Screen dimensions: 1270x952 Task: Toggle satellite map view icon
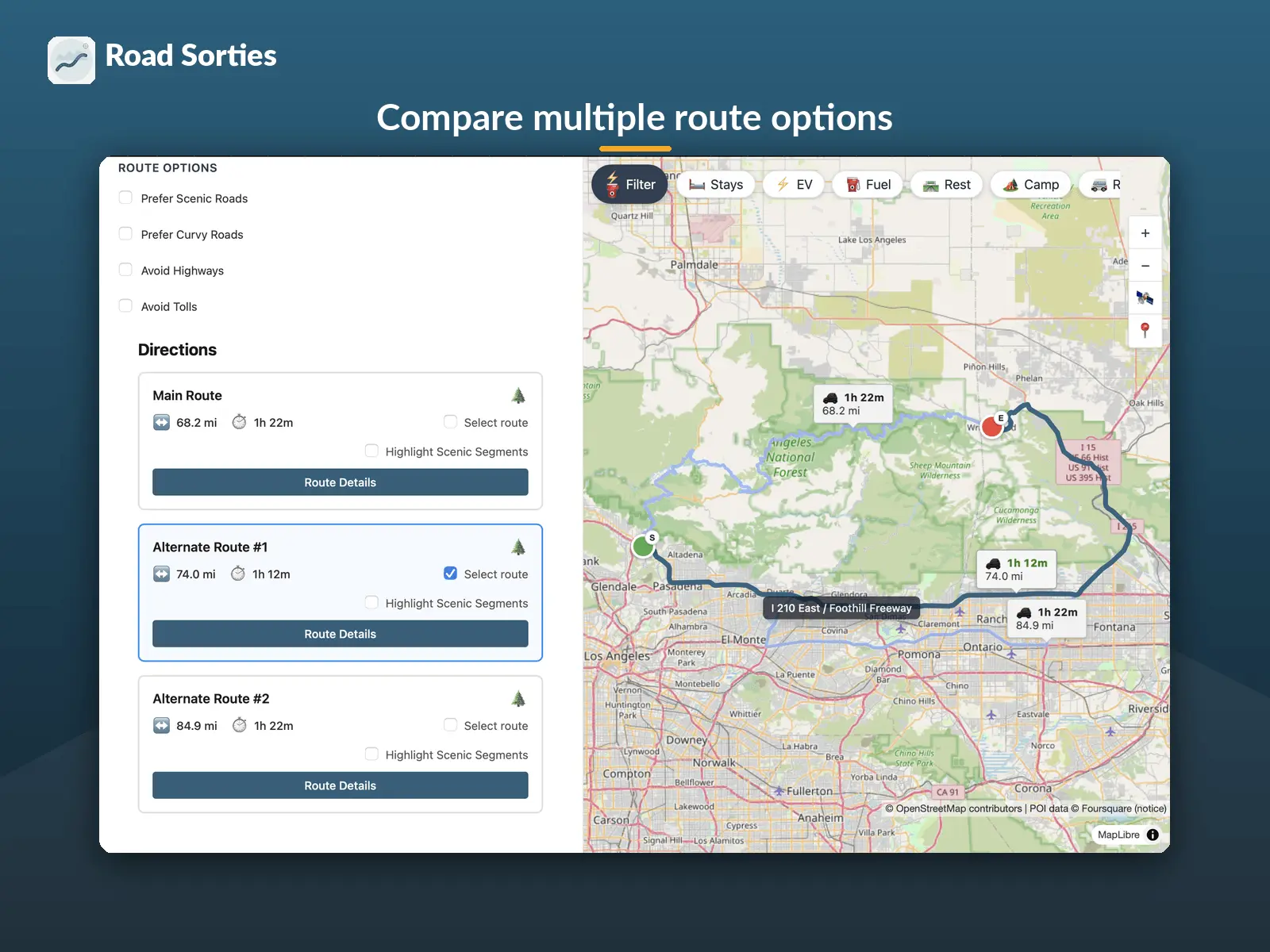(1145, 298)
